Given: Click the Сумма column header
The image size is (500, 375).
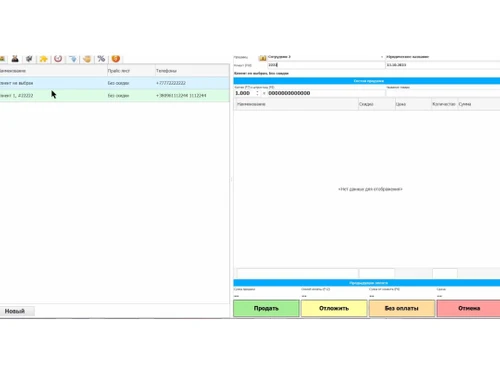Looking at the screenshot, I should pyautogui.click(x=479, y=104).
